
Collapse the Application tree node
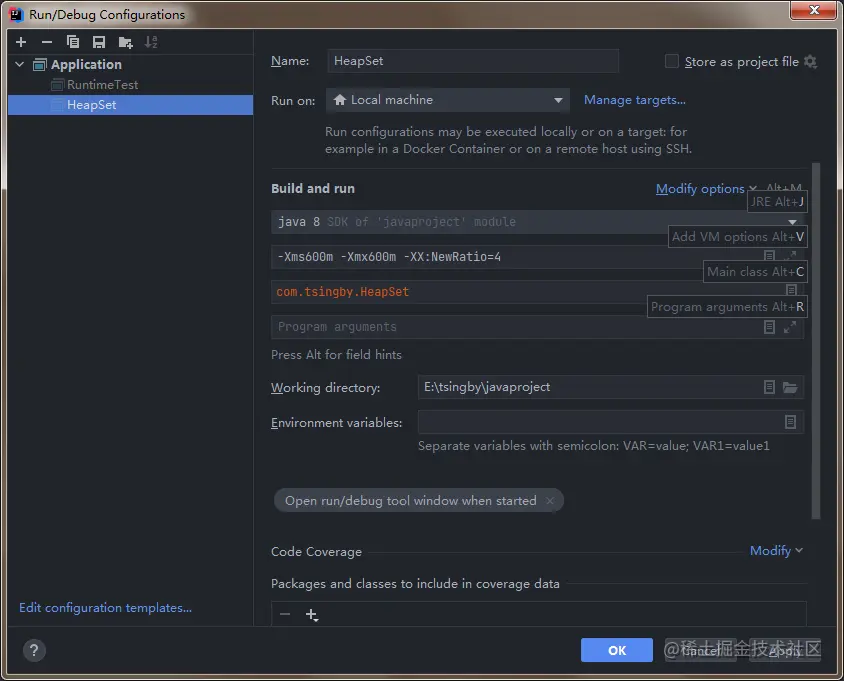pos(20,64)
